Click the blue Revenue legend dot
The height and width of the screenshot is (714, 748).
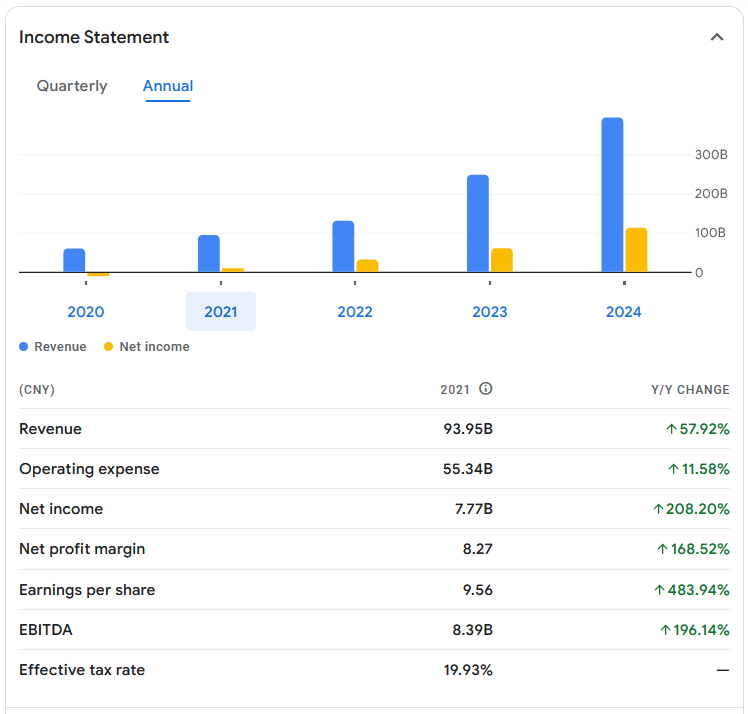[24, 347]
